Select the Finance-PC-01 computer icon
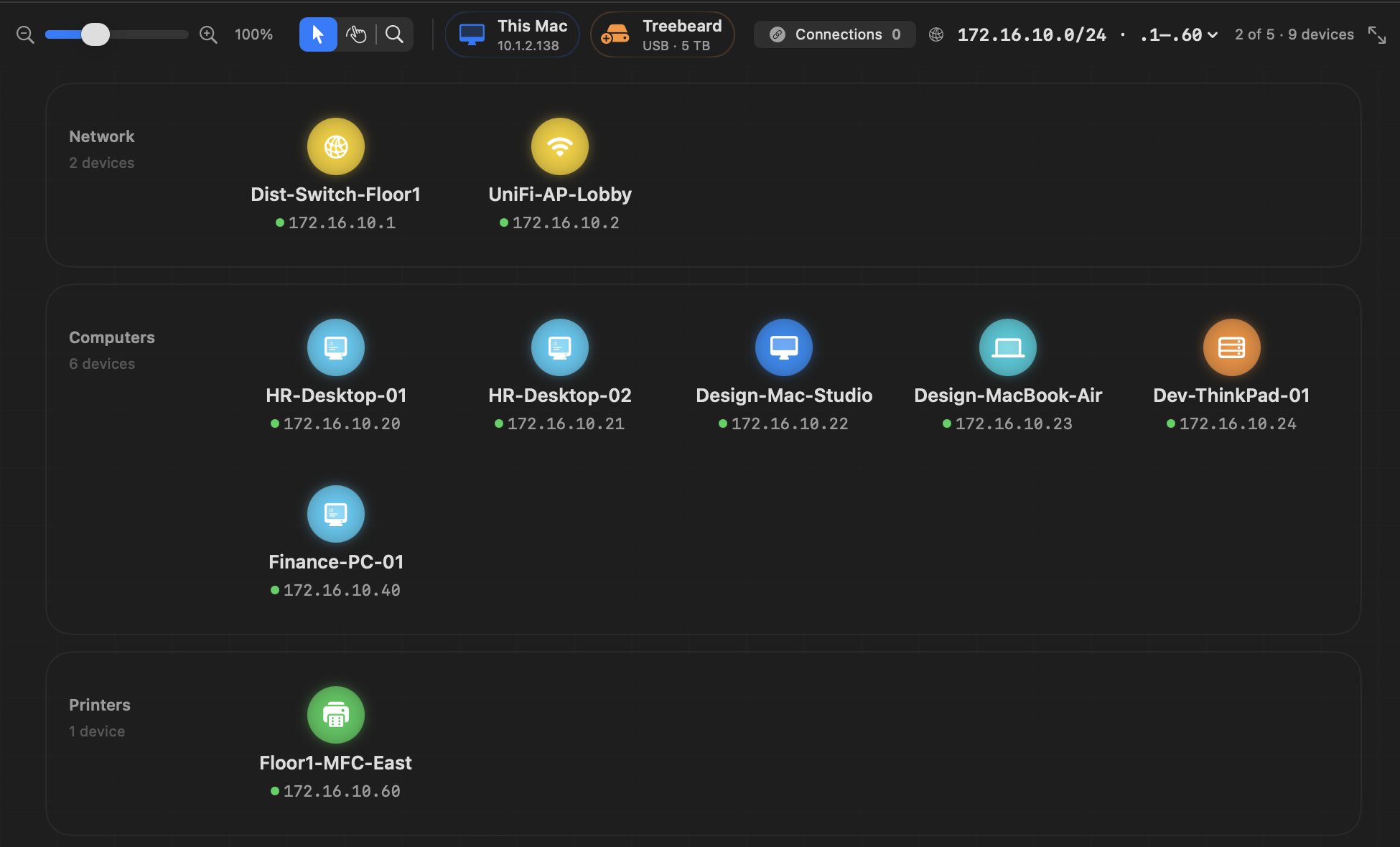 (x=336, y=514)
